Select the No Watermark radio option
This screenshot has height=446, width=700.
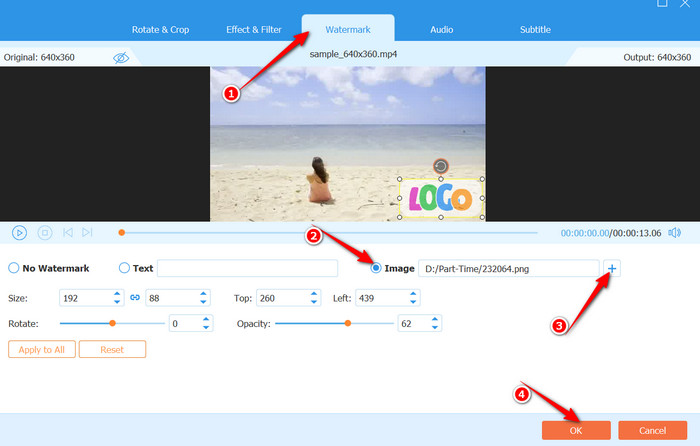pos(14,268)
